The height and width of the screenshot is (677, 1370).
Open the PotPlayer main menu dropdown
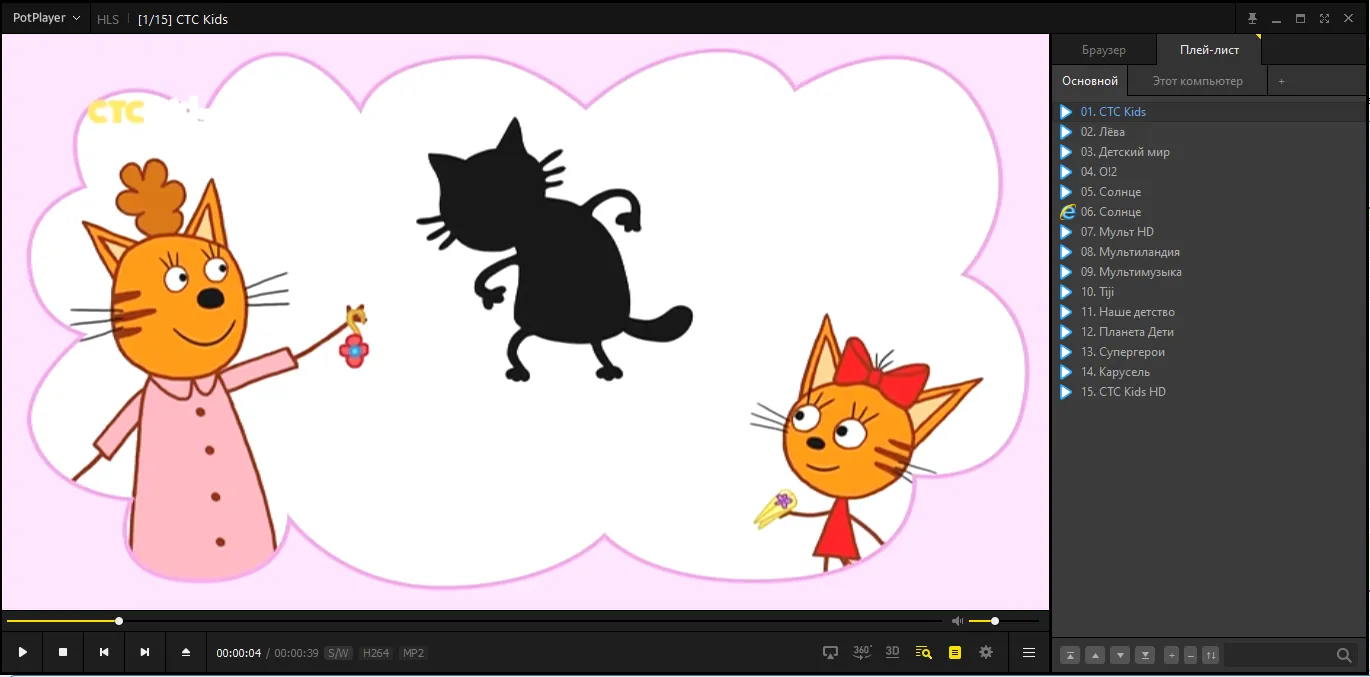(x=47, y=18)
